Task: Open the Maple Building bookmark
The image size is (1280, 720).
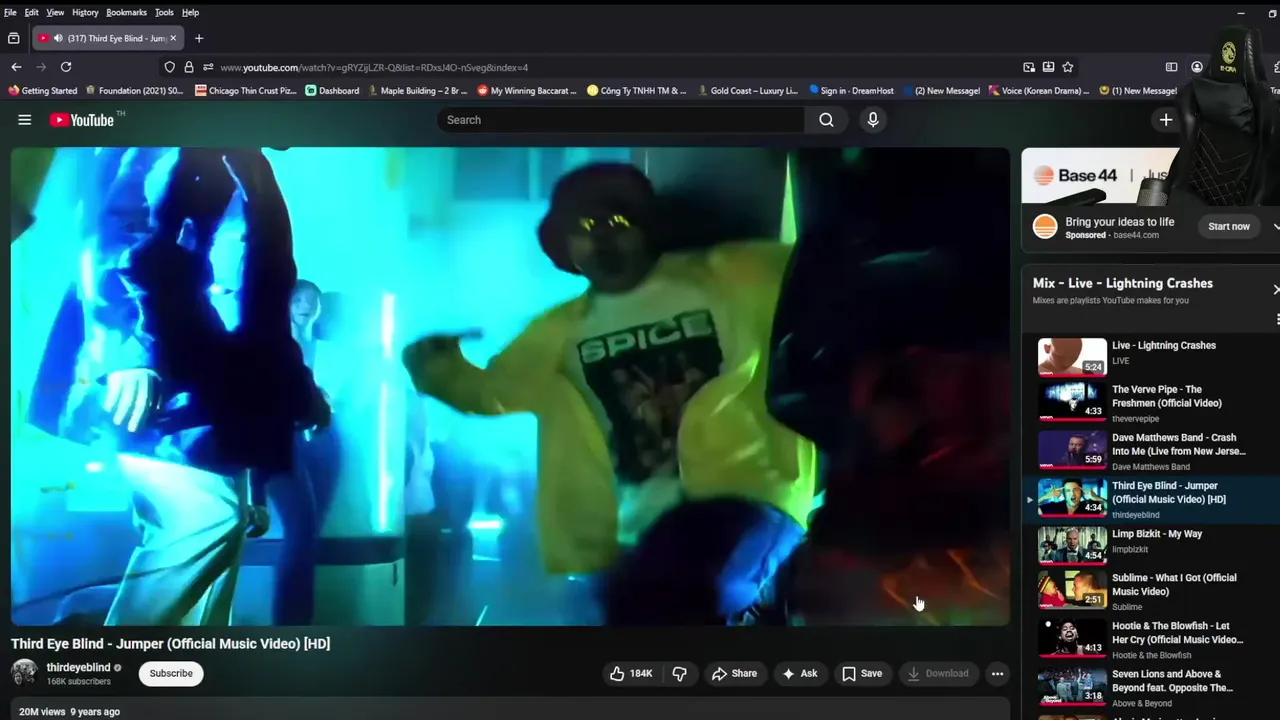Action: pyautogui.click(x=418, y=91)
